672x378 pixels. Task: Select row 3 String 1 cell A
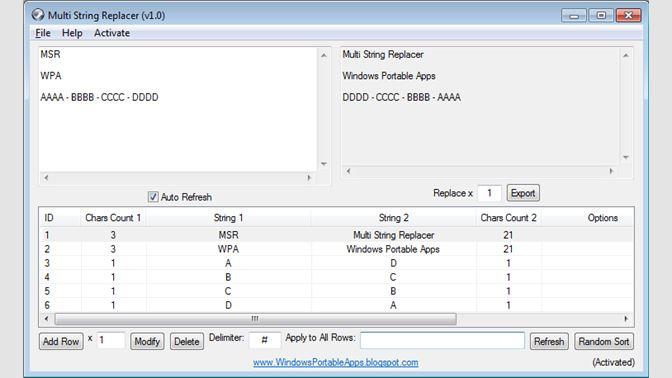228,263
